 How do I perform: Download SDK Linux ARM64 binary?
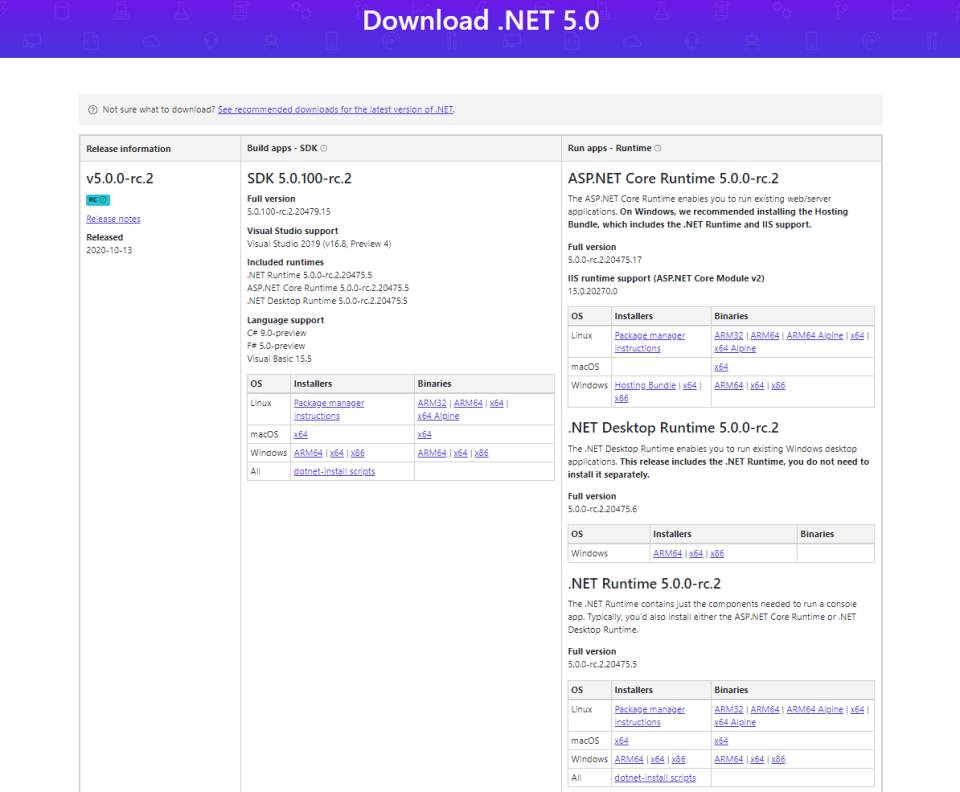coord(468,403)
